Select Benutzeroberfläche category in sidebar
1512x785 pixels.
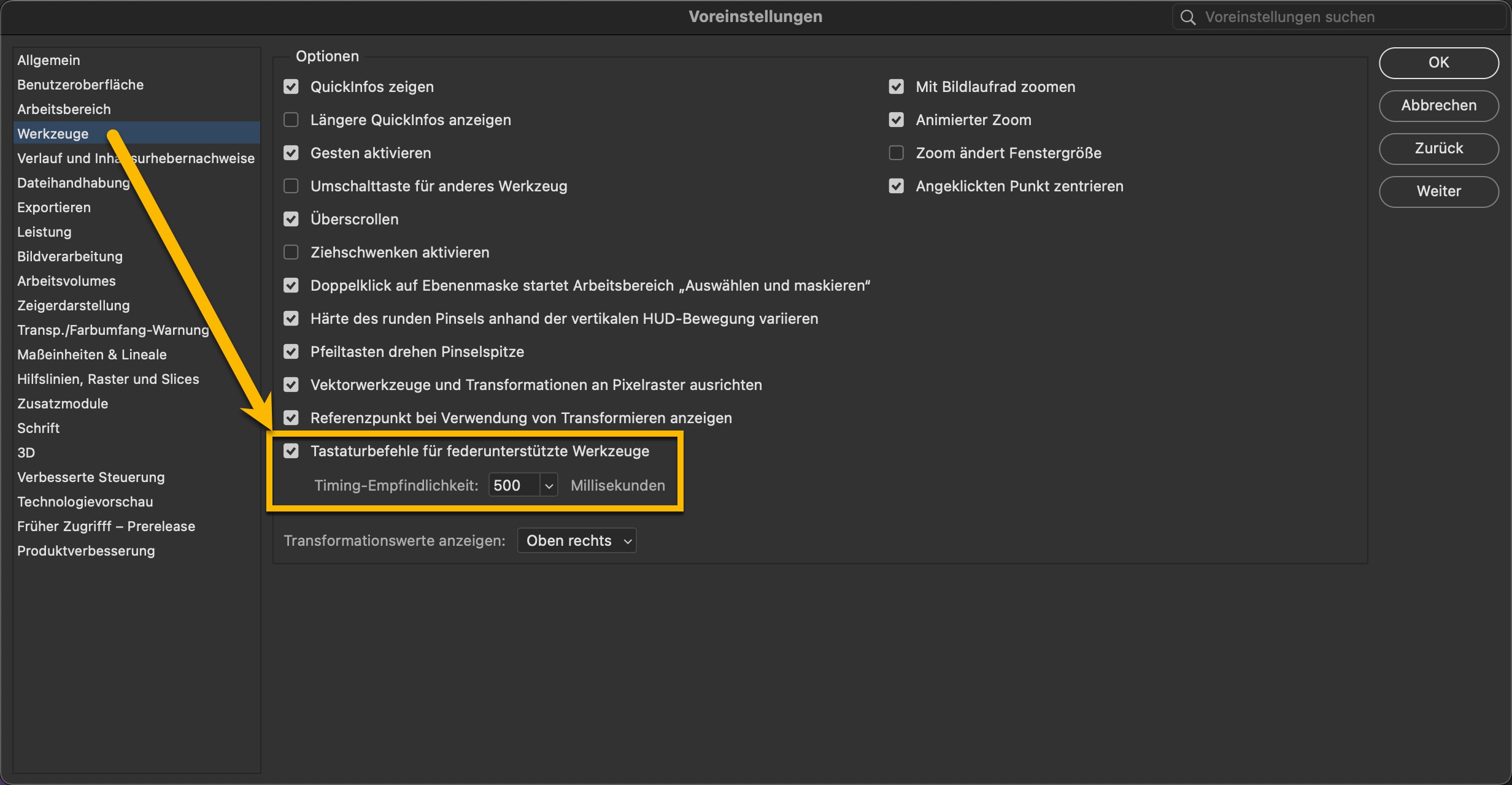pos(80,85)
